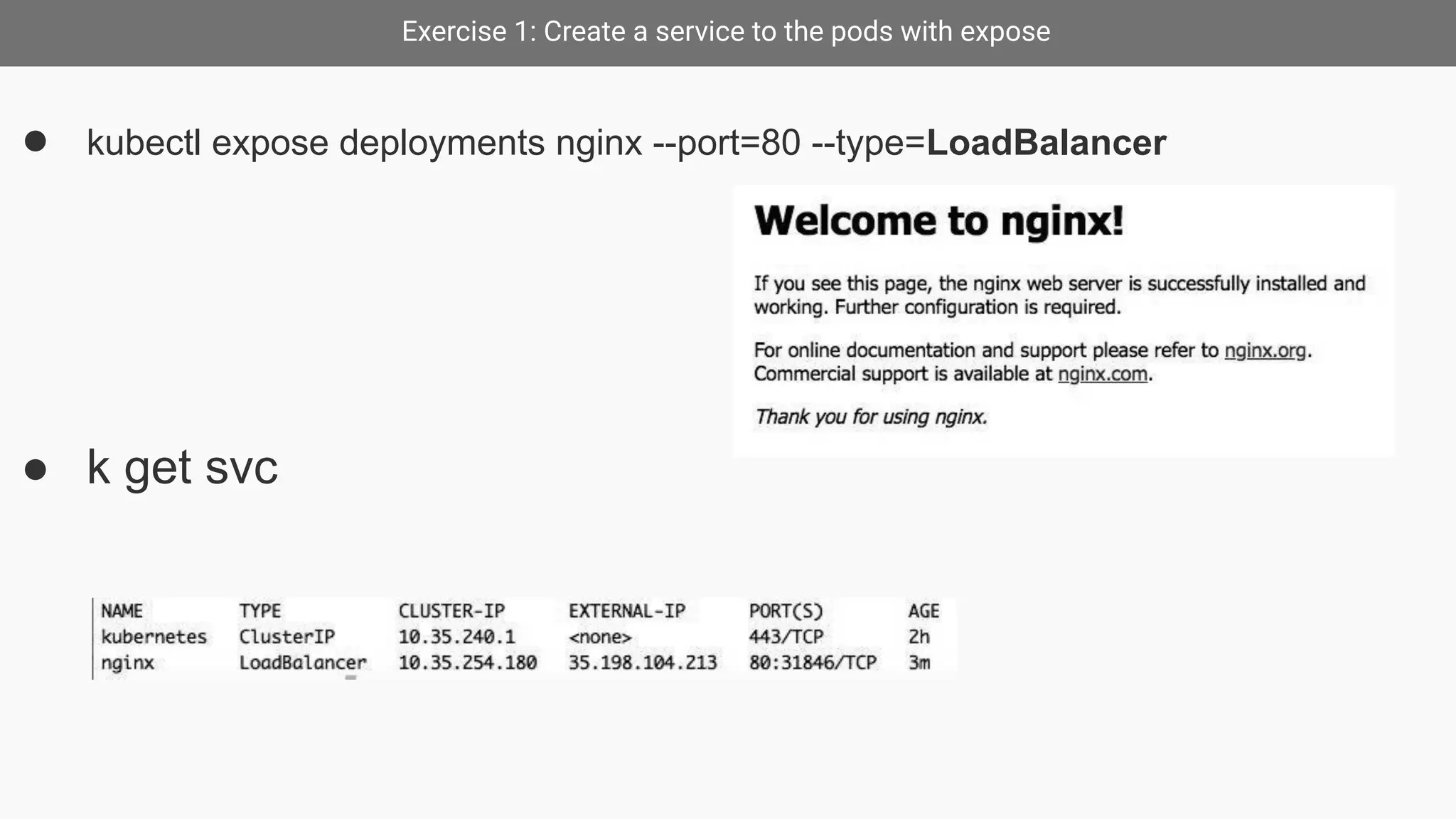Click the 'kubectl expose' command start

click(208, 142)
